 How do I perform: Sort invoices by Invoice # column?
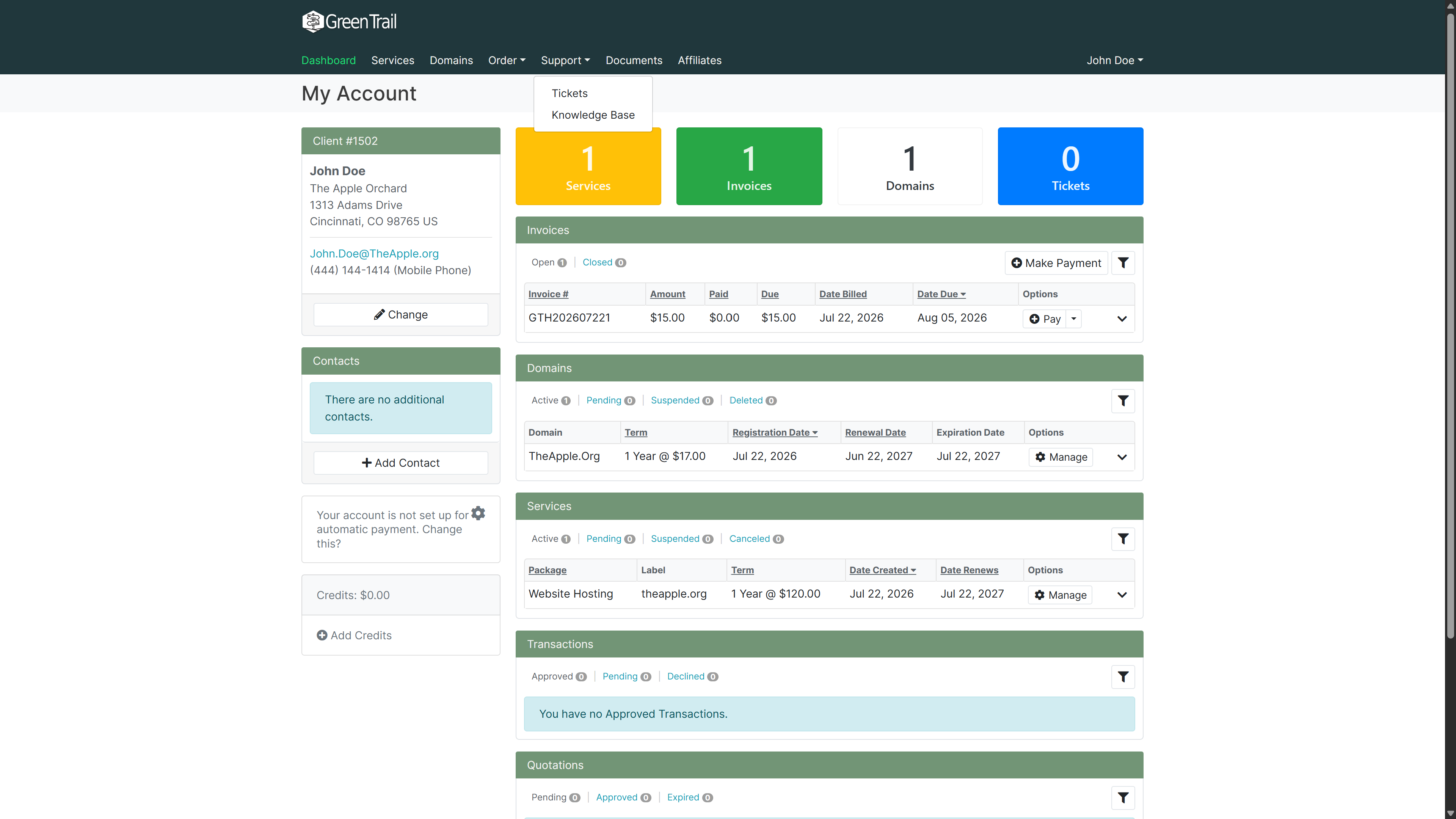pyautogui.click(x=548, y=294)
